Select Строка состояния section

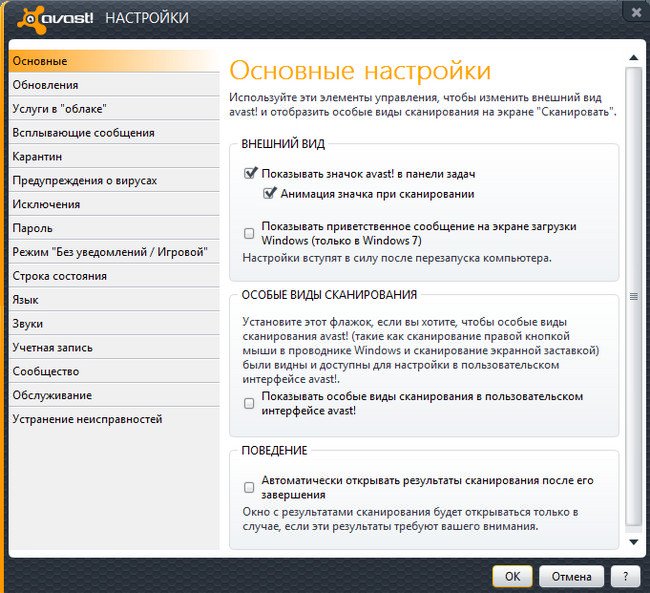tap(114, 276)
